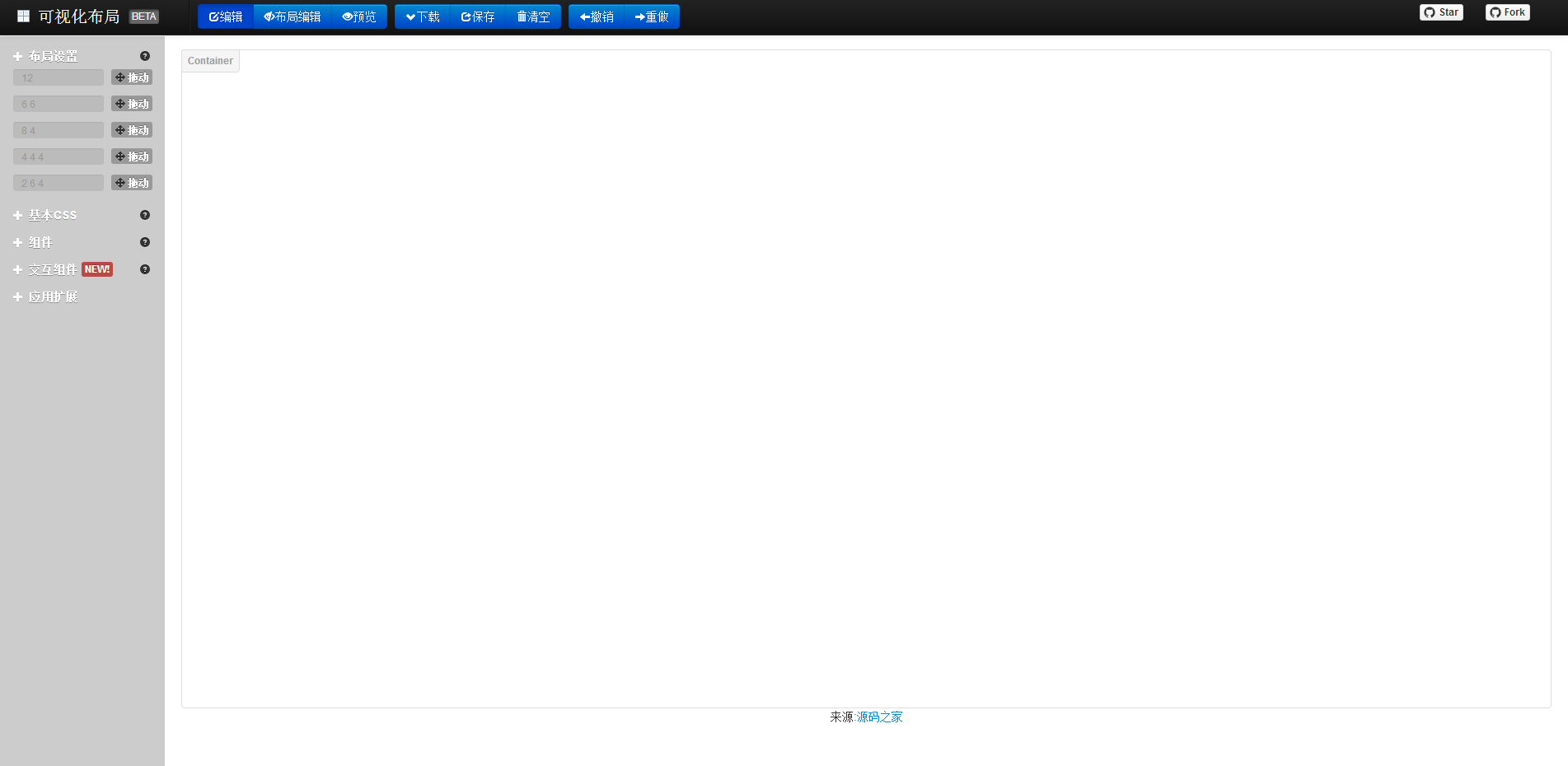Open help icon for 交互组件

point(145,269)
